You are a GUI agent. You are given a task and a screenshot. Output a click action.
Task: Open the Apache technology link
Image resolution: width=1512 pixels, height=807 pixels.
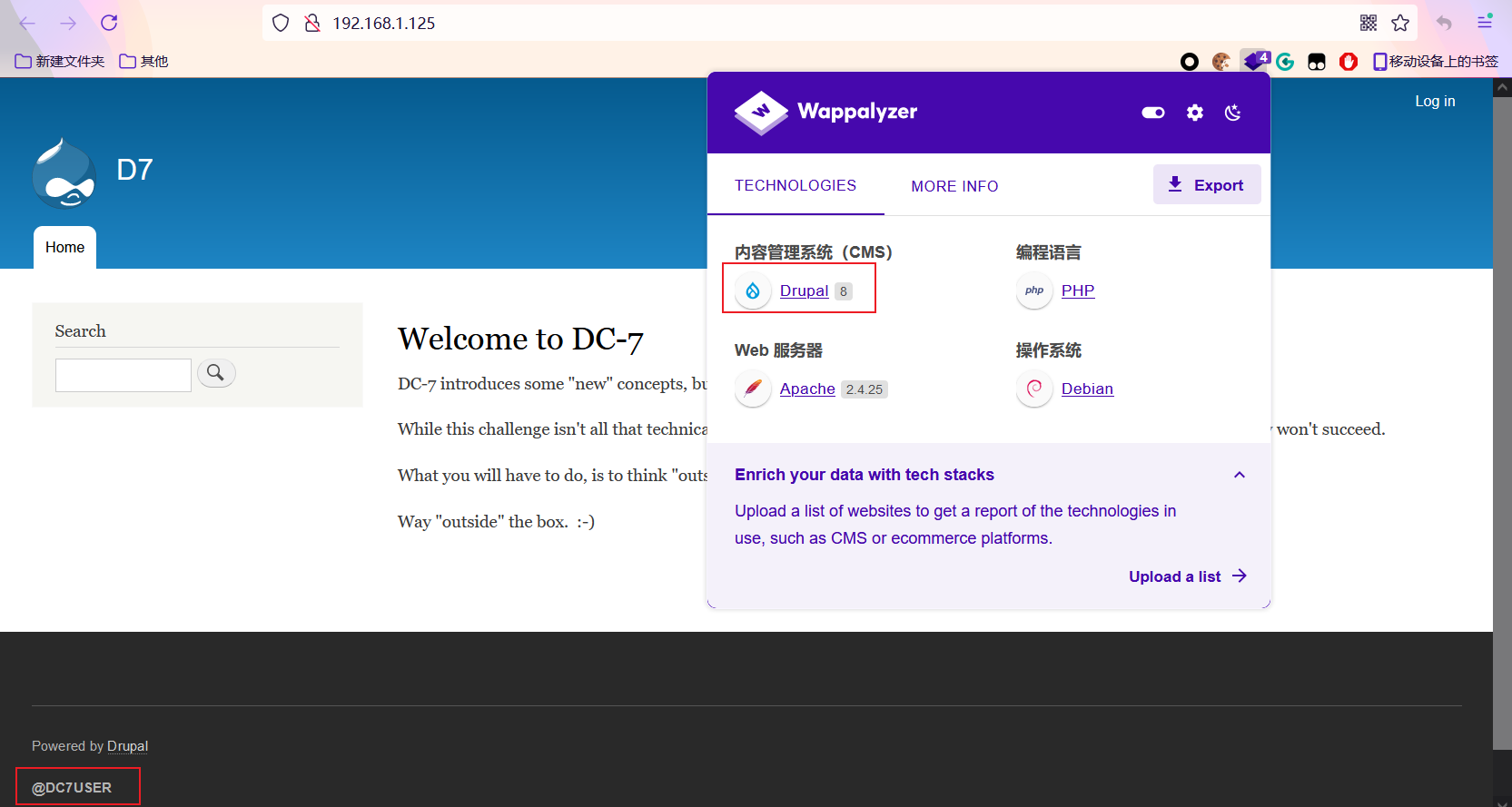coord(807,389)
